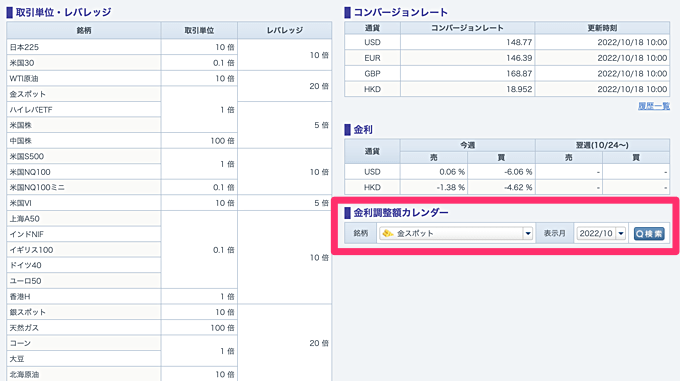This screenshot has height=381, width=680.
Task: Click the 100 倍 unit for 天然ガス
Action: click(x=222, y=328)
